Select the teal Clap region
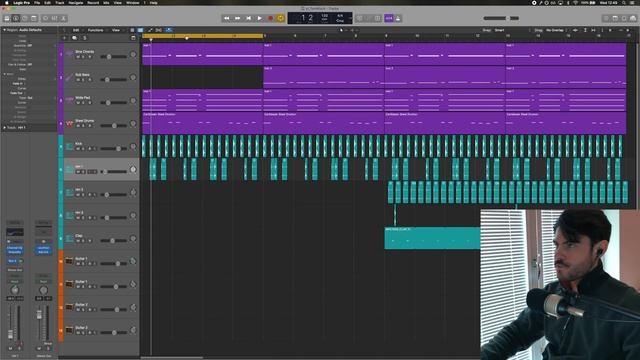 coord(432,238)
